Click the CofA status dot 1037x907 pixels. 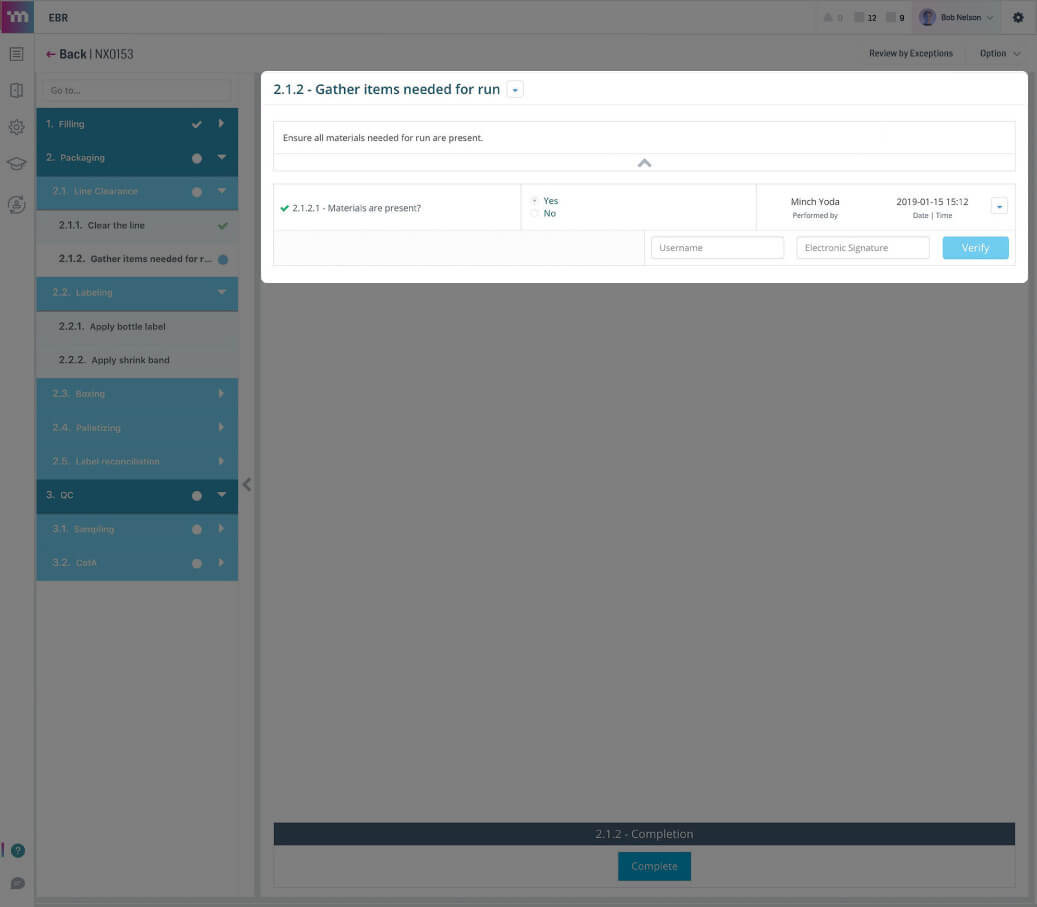(x=196, y=564)
